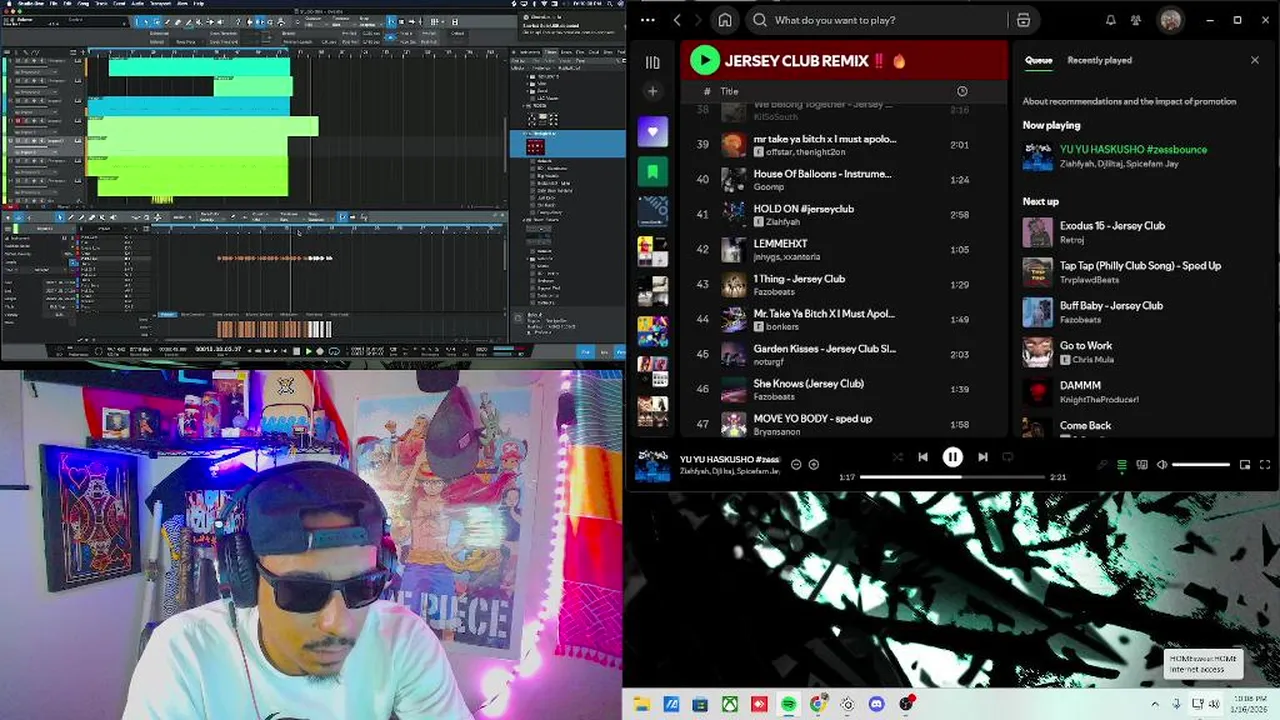Open the File menu in Studio One
The width and height of the screenshot is (1280, 720).
[x=53, y=4]
